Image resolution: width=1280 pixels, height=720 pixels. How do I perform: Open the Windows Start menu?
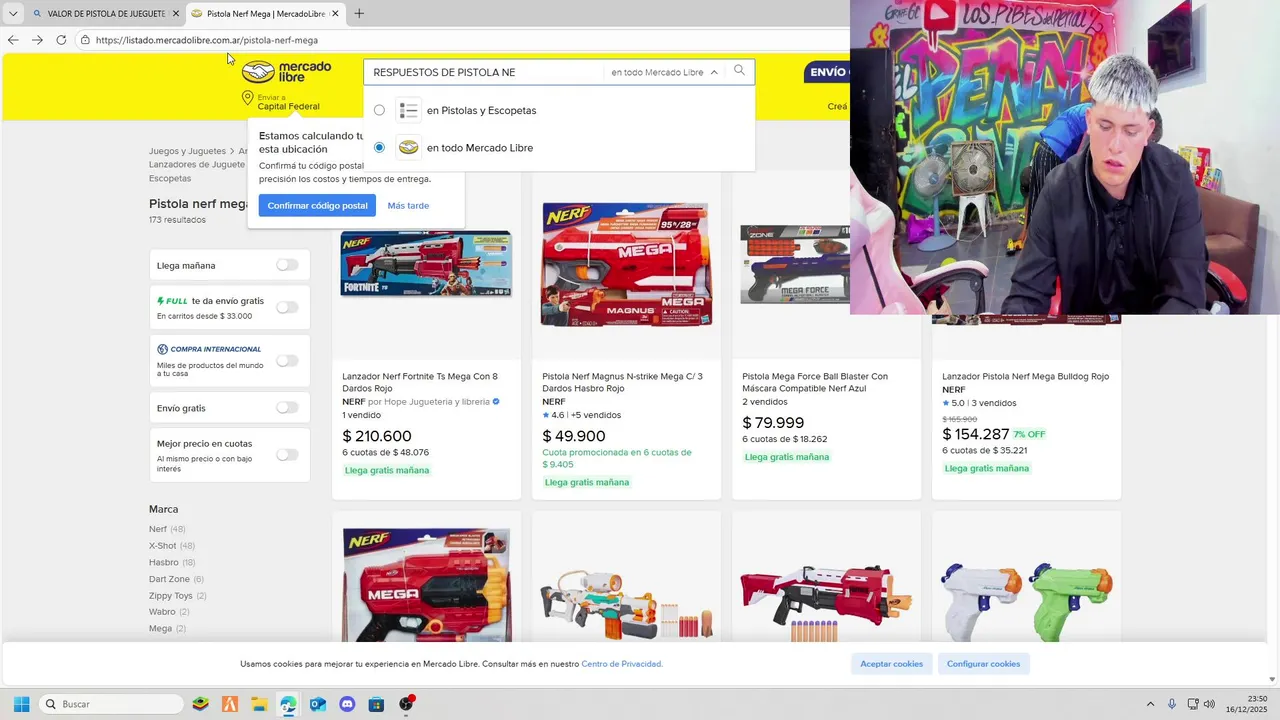[x=21, y=704]
